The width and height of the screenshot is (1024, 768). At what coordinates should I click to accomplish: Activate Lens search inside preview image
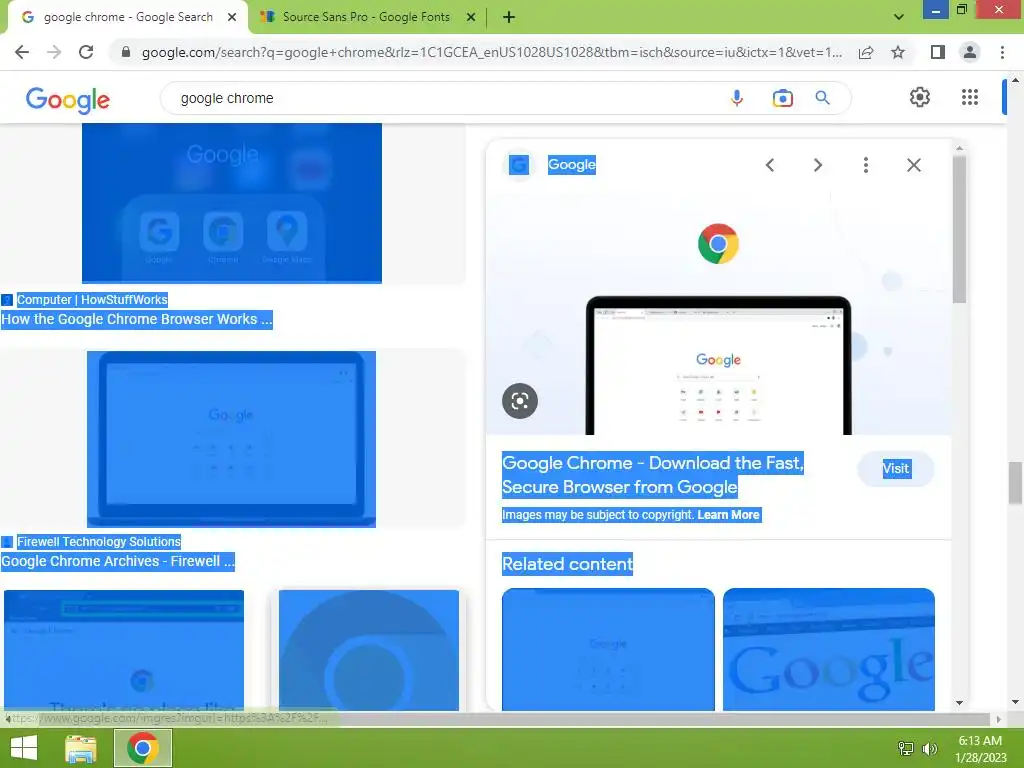[x=520, y=401]
